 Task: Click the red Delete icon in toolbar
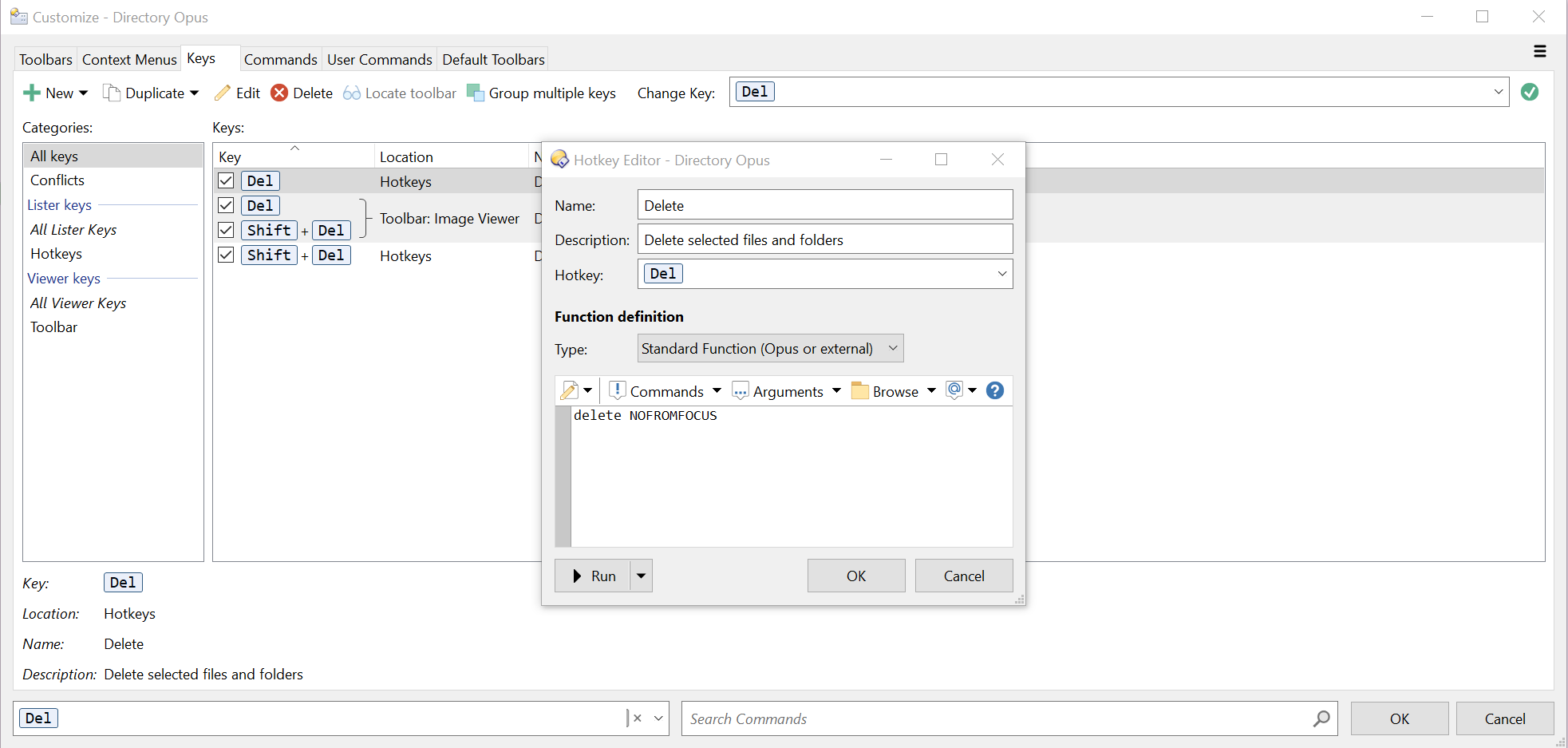pos(279,93)
